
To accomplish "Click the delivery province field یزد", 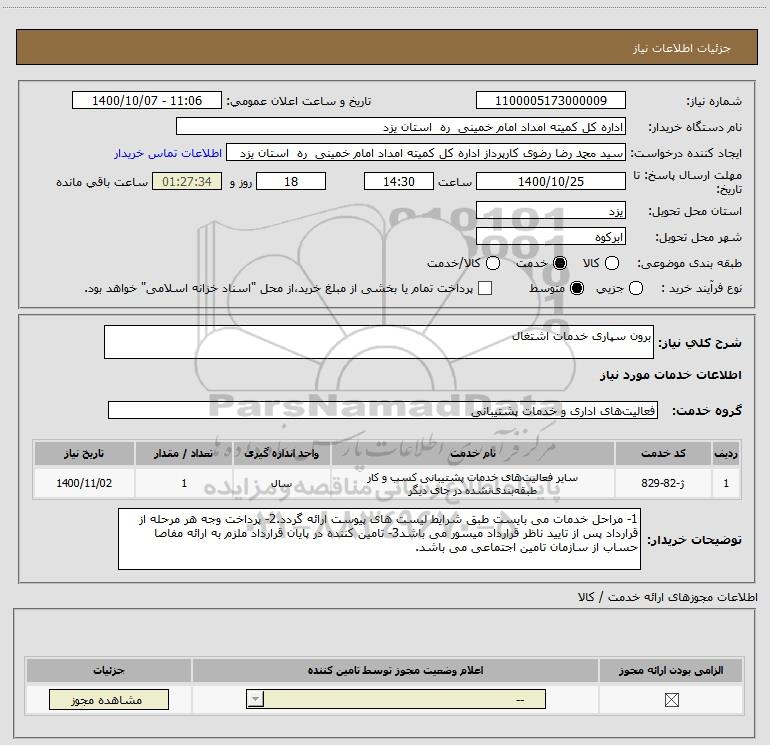I will click(550, 211).
